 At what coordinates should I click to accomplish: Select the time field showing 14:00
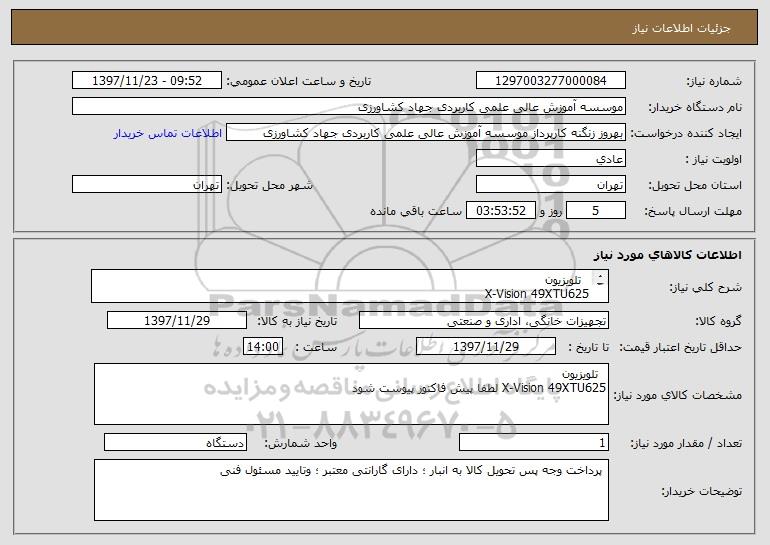pyautogui.click(x=263, y=347)
